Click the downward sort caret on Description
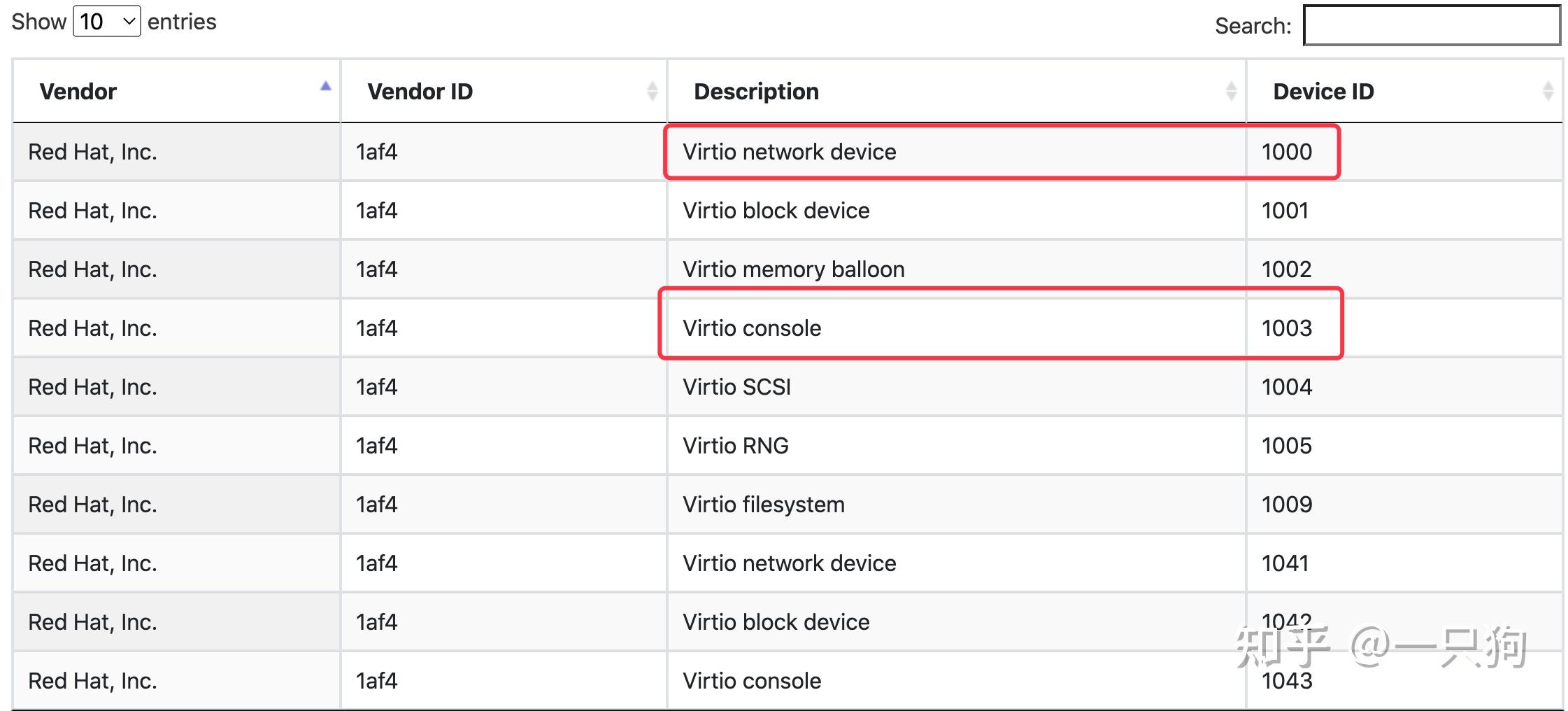The image size is (1568, 711). pyautogui.click(x=1231, y=95)
